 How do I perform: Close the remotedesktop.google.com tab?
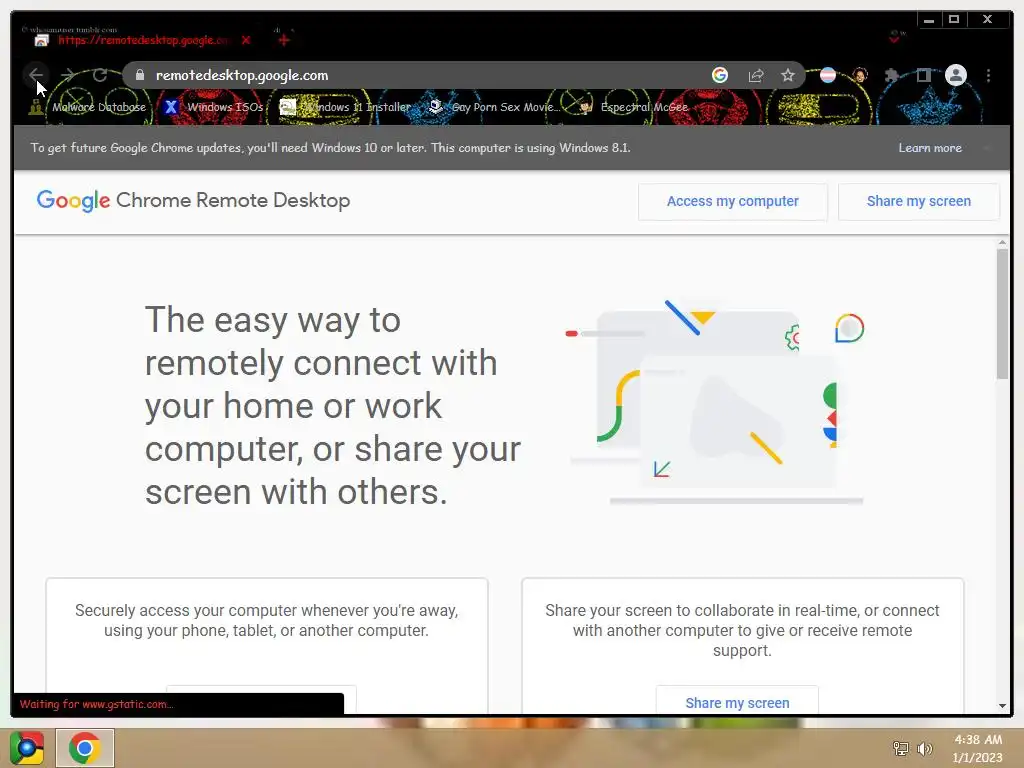[x=246, y=40]
